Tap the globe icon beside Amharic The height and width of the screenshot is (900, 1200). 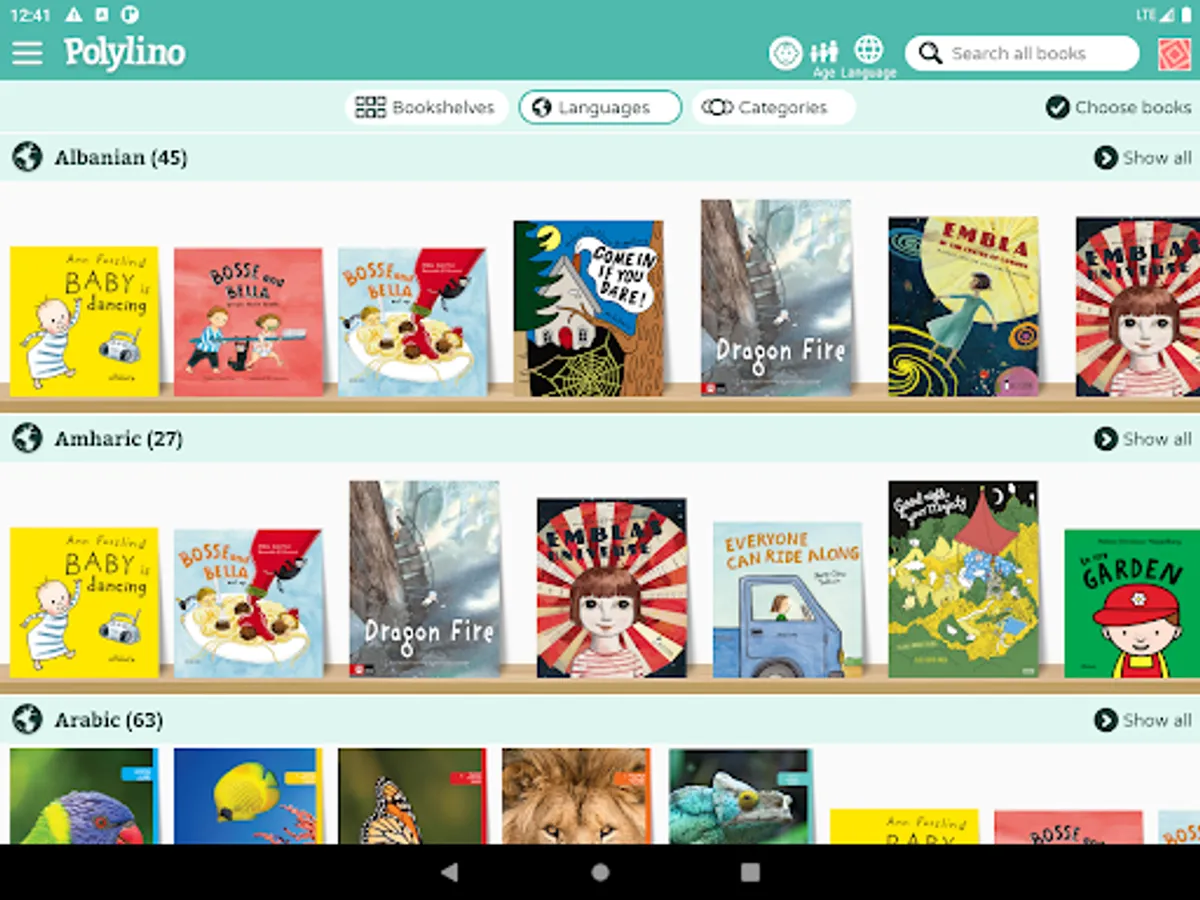[27, 438]
